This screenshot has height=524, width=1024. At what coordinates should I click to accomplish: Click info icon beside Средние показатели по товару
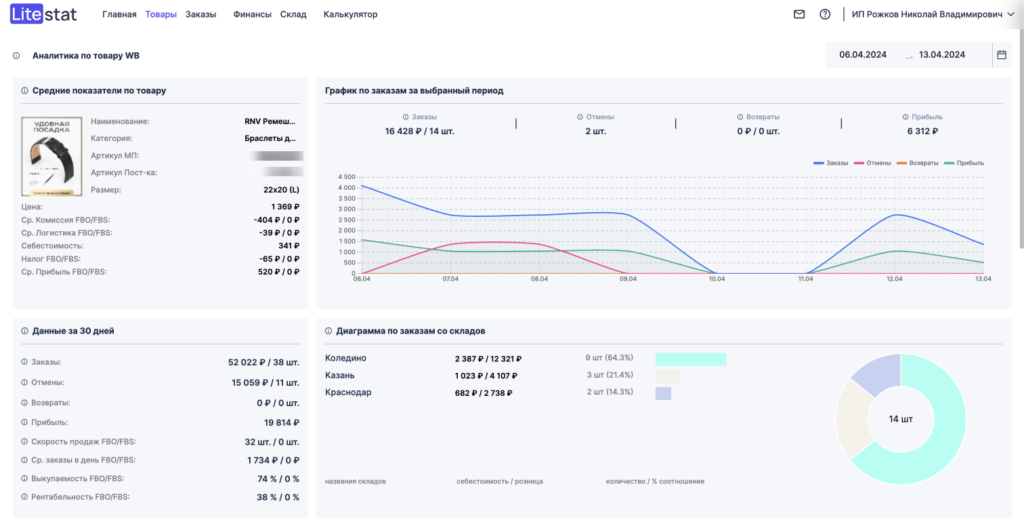(x=24, y=91)
